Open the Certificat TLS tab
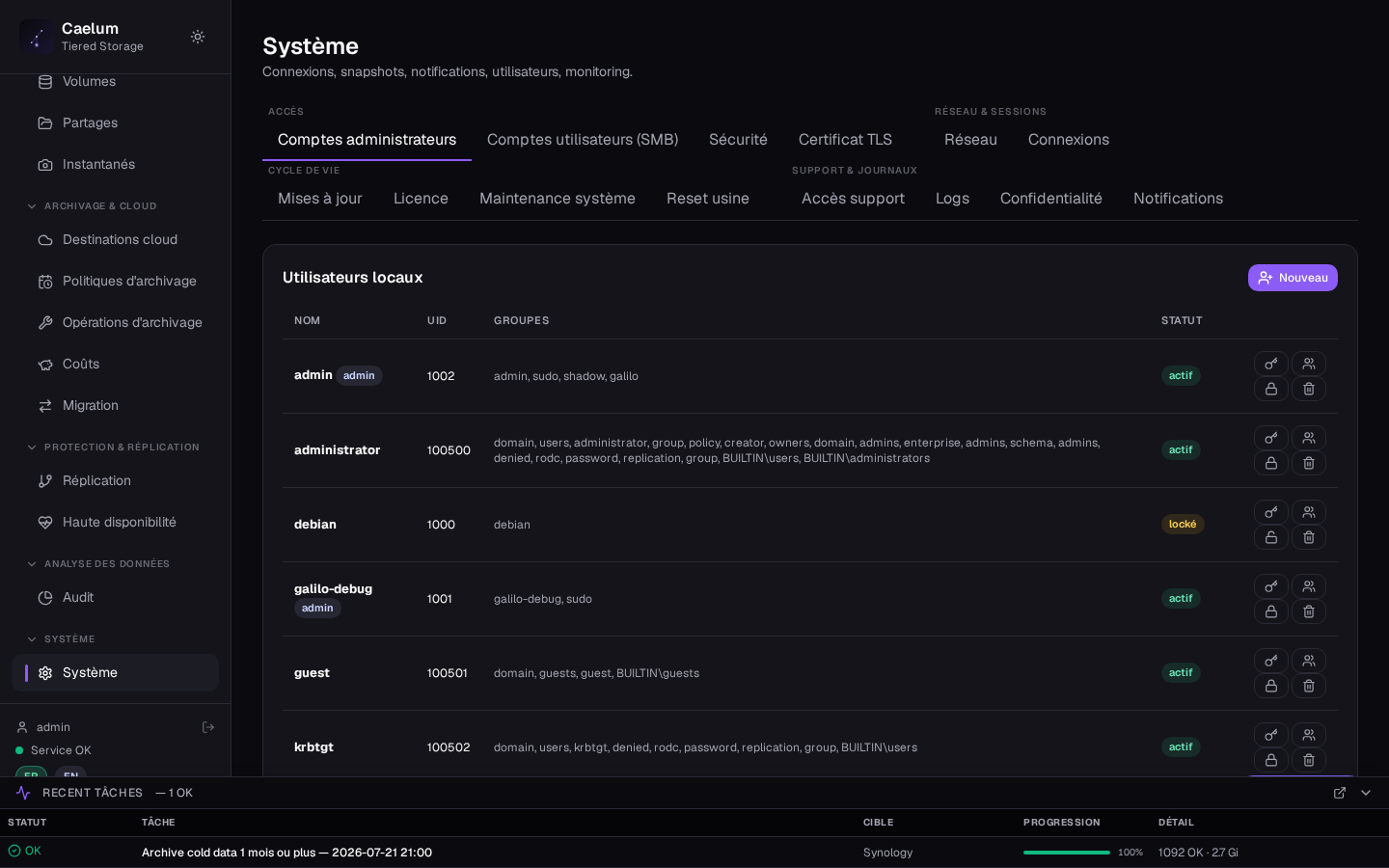Image resolution: width=1389 pixels, height=868 pixels. coord(845,140)
